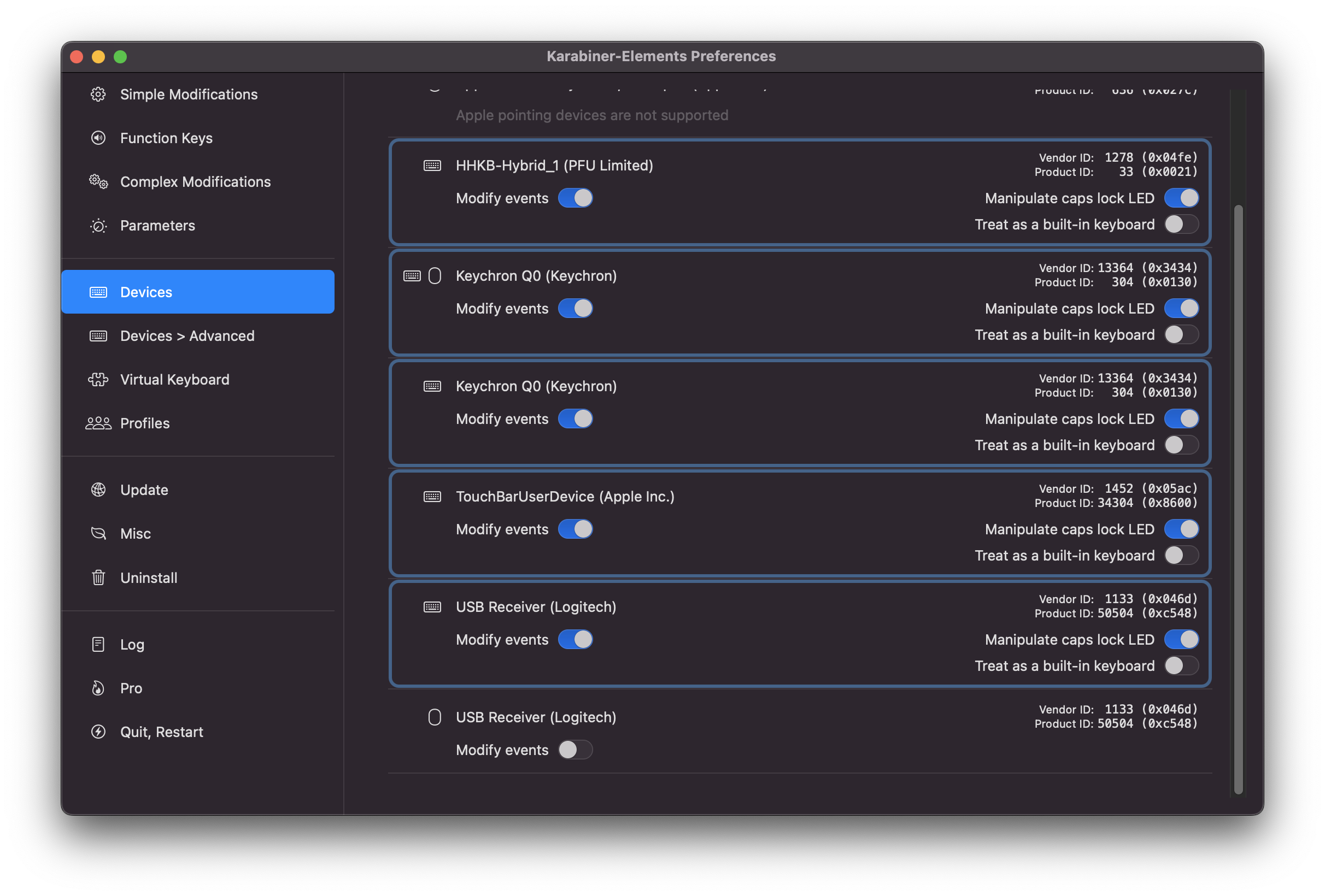Toggle built-in keyboard for HHKB-Hybrid_1
1325x896 pixels.
pos(1181,225)
